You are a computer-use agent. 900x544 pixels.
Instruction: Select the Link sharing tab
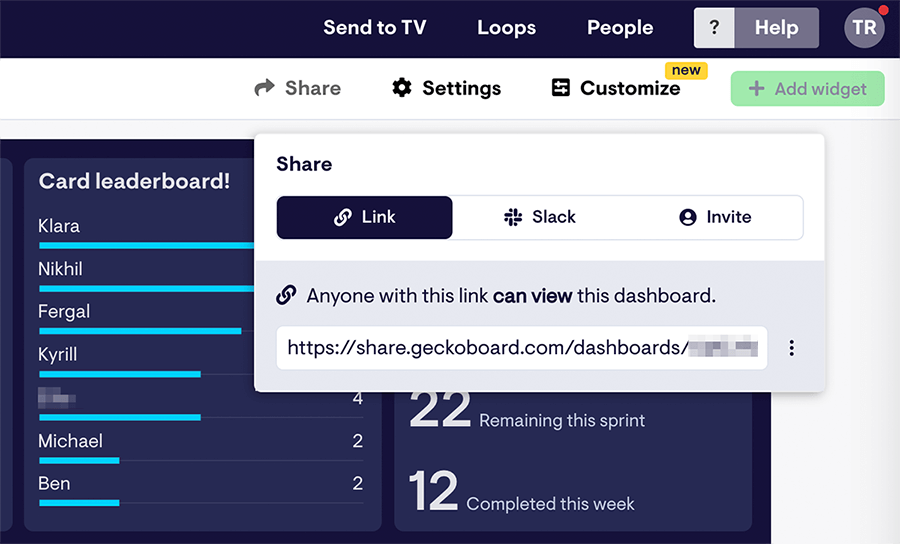click(x=364, y=217)
